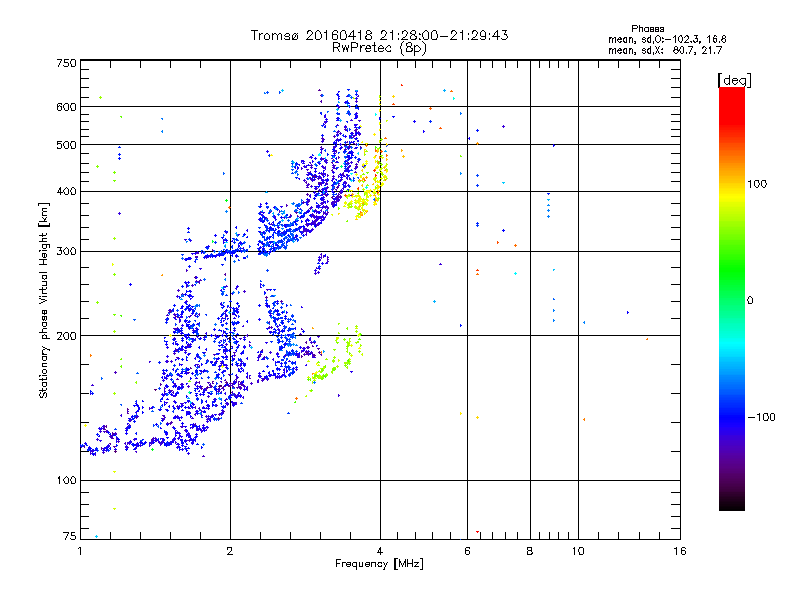Screen dimensions: 800x600
Task: Click the '200' y-axis tick label
Action: click(66, 336)
